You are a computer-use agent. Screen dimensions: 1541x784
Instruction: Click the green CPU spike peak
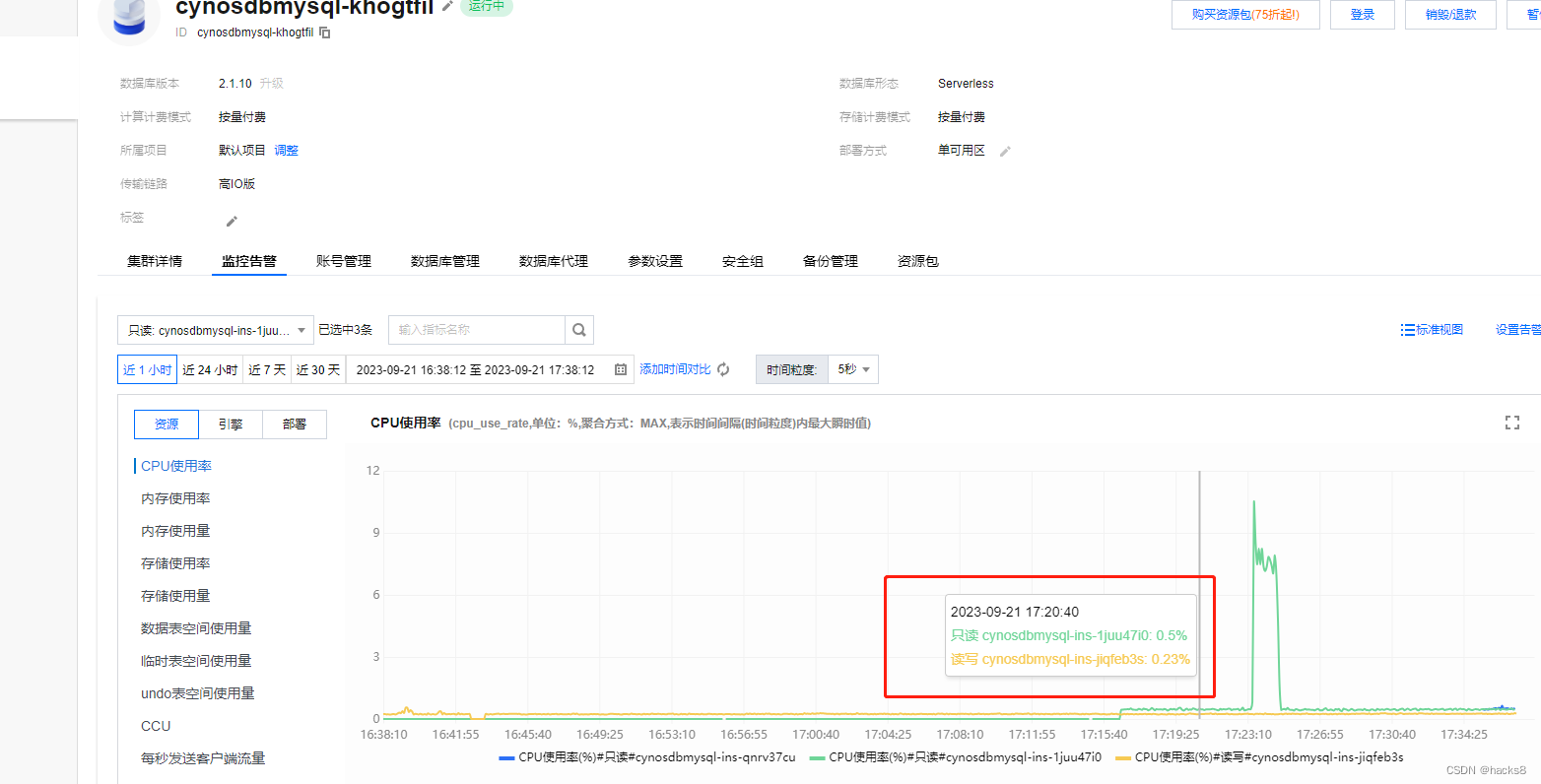[x=1253, y=502]
